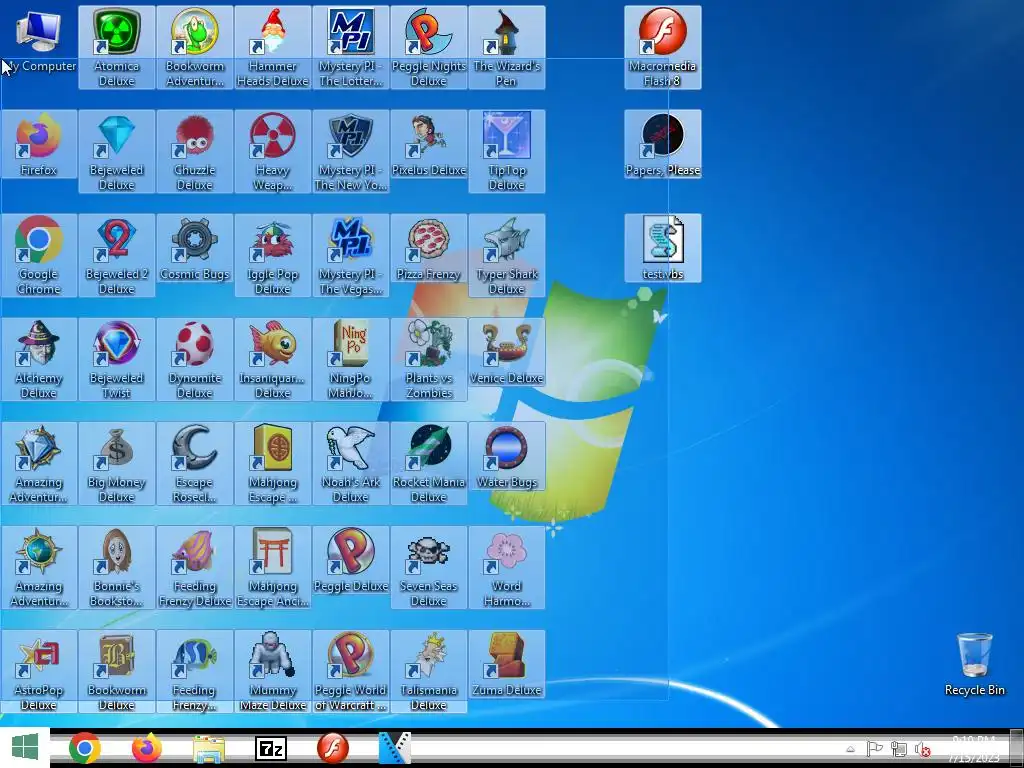
Task: Select the Feeding Frenzy Deluxe shortcut
Action: (195, 567)
